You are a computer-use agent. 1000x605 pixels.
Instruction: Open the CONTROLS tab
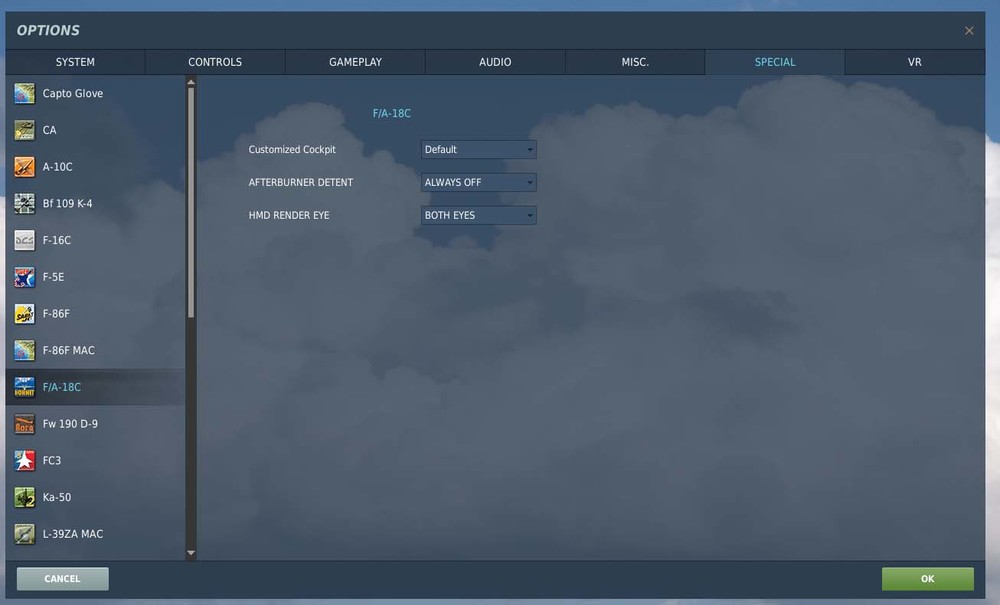pos(215,62)
